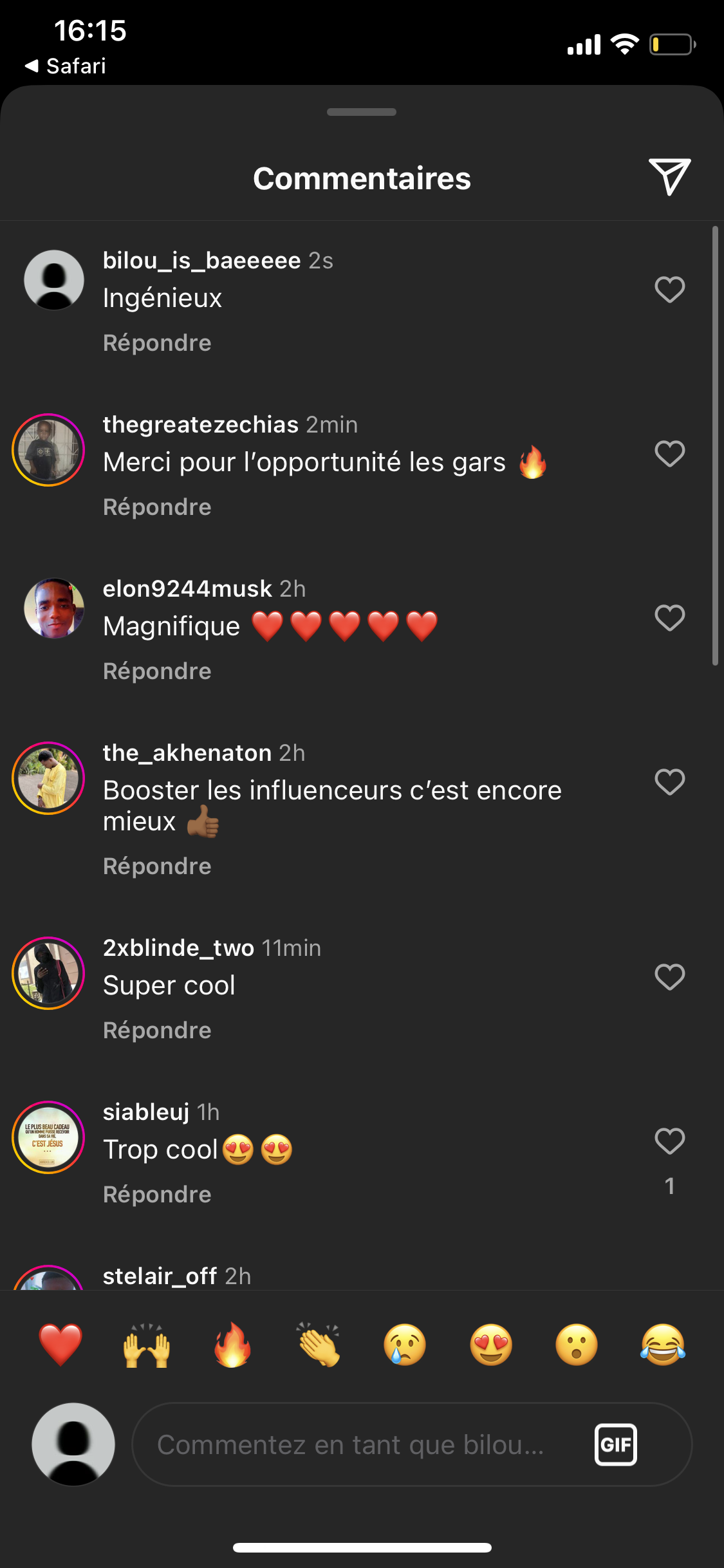Viewport: 724px width, 1568px height.
Task: Open thegreatezechias's story profile picture
Action: 48,450
